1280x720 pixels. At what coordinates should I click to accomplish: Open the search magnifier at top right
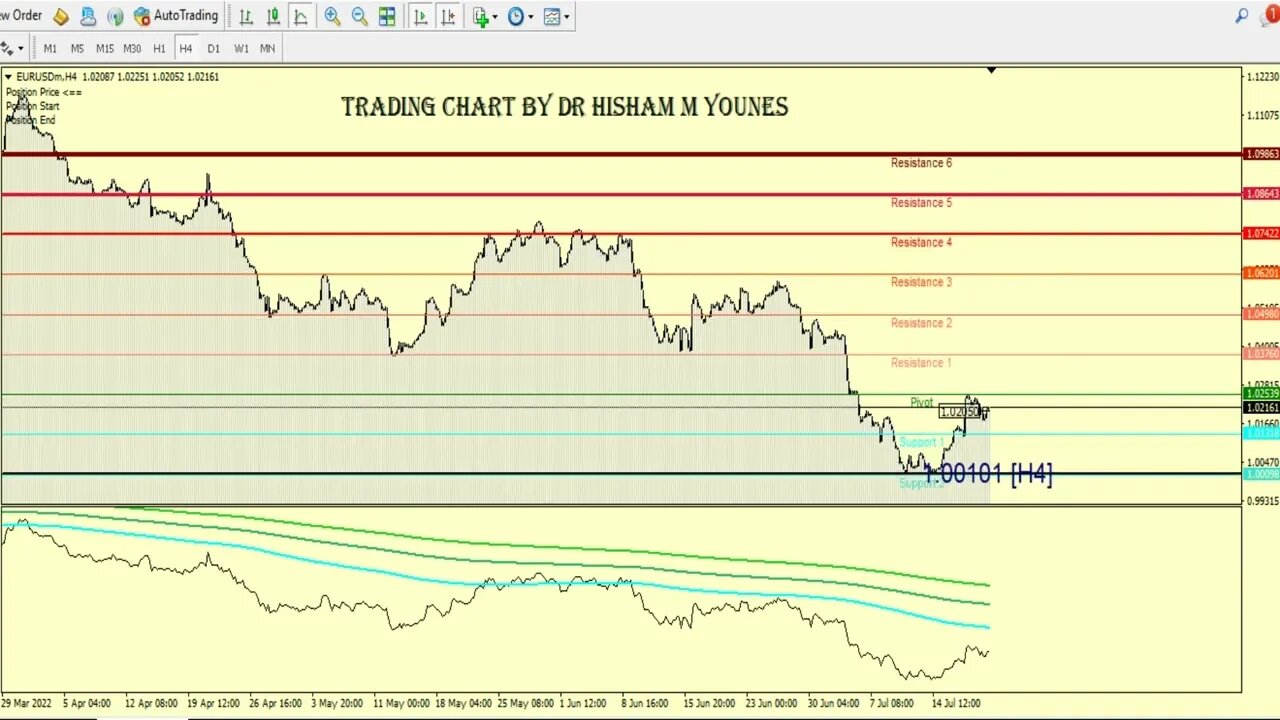coord(1242,16)
